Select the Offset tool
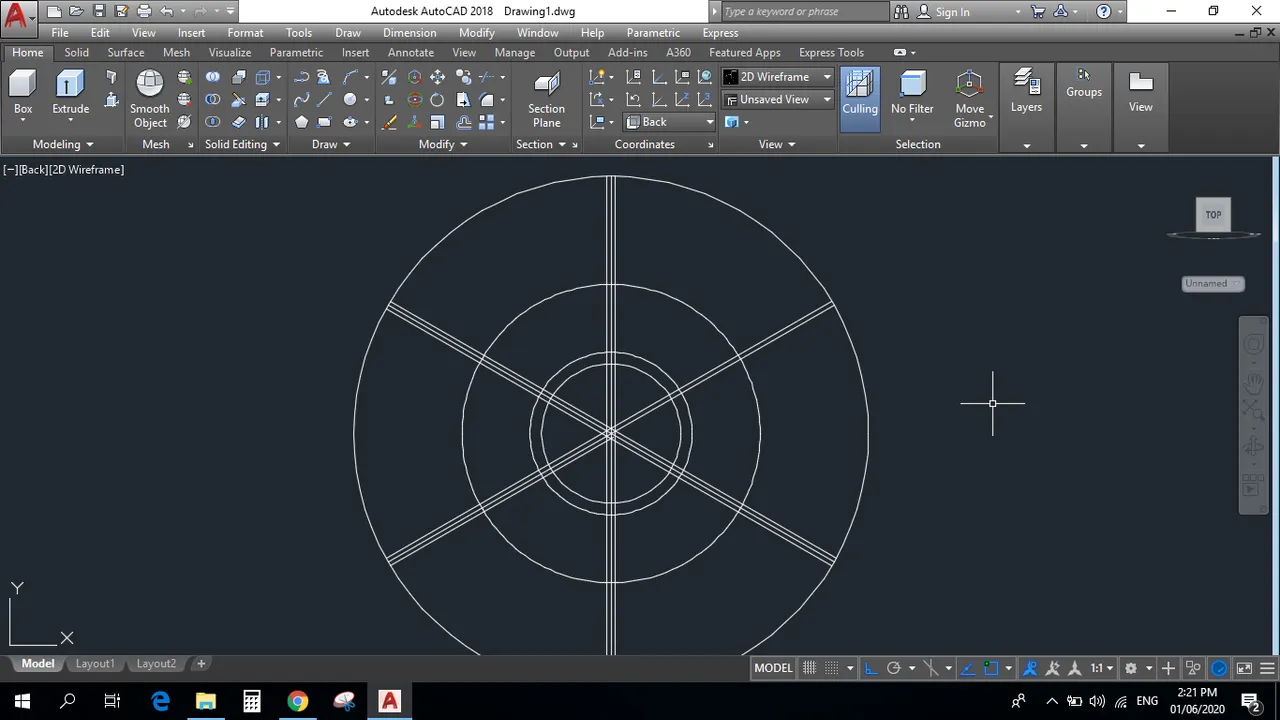The width and height of the screenshot is (1280, 720). click(463, 122)
